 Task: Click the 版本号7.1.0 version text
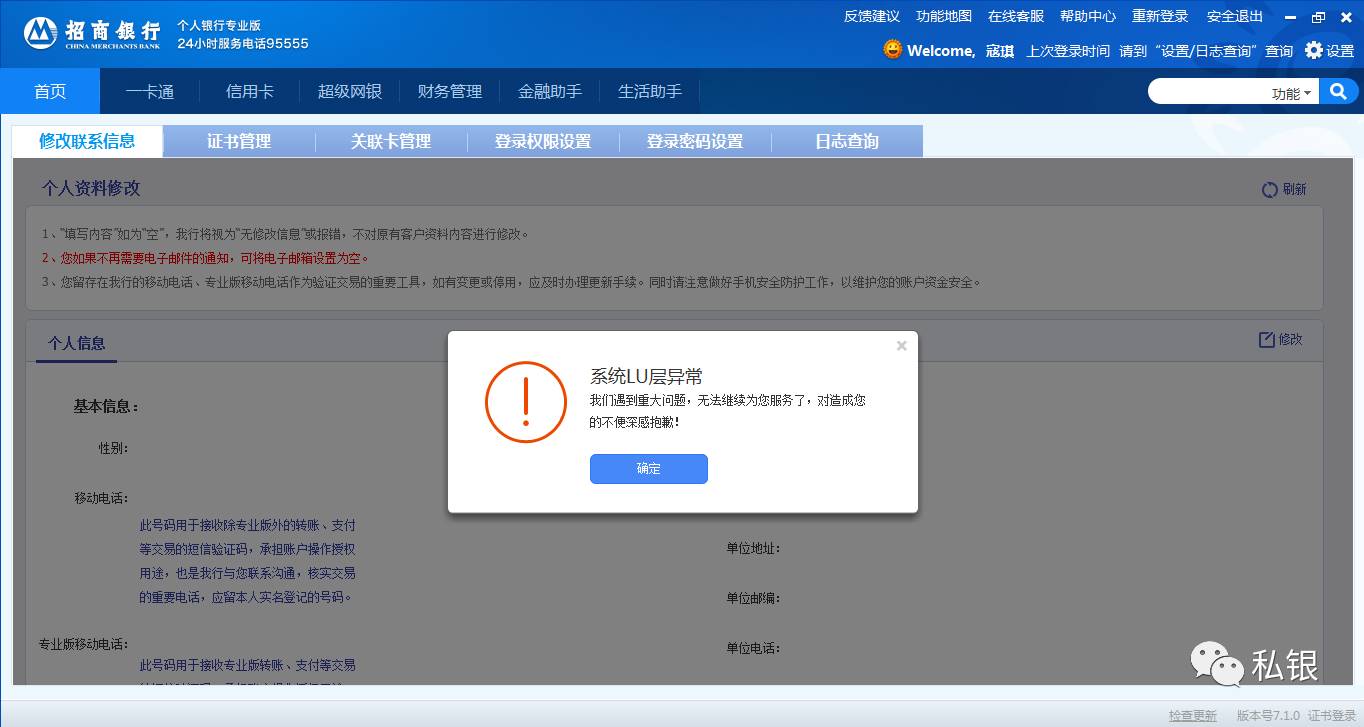1268,716
